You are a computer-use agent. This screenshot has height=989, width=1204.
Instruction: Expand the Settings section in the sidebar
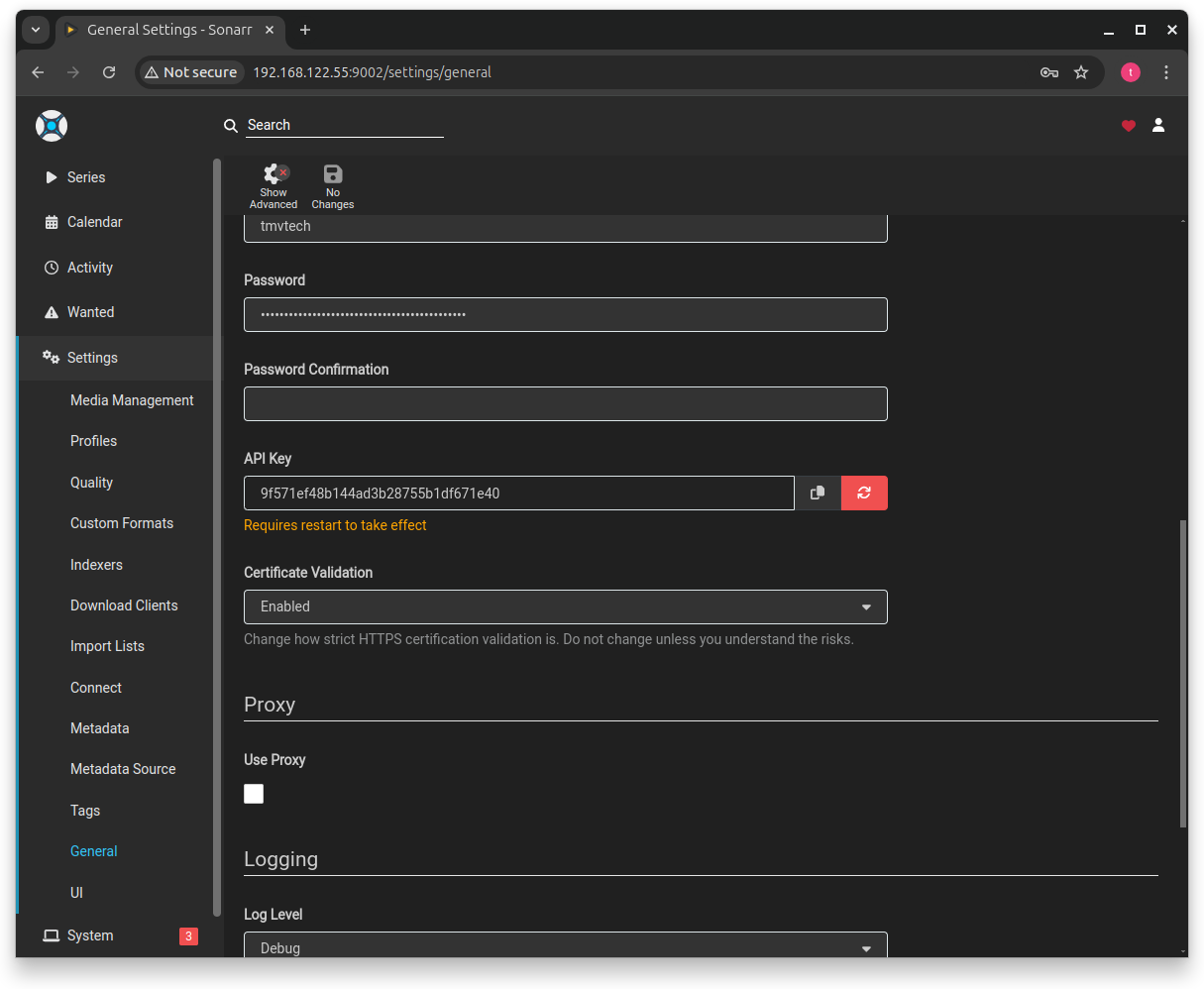tap(91, 357)
